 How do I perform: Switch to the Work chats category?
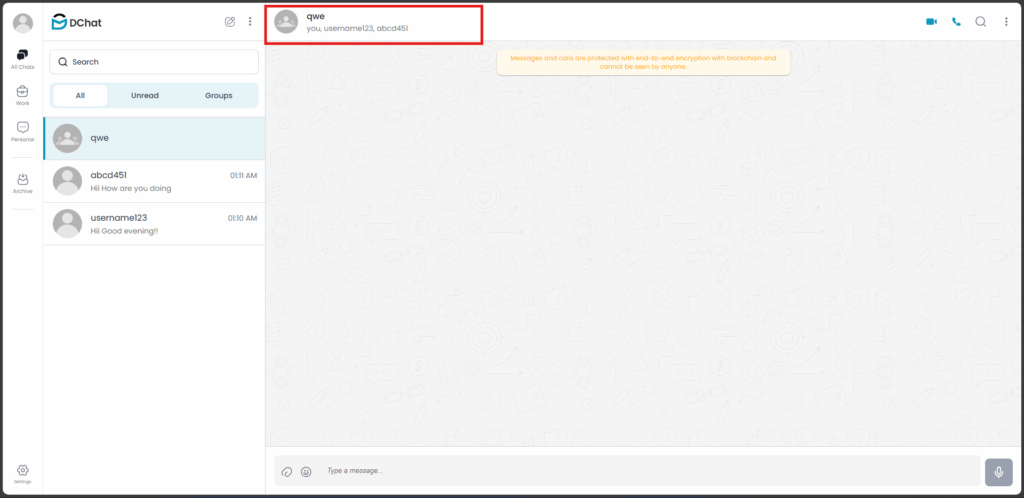point(22,95)
